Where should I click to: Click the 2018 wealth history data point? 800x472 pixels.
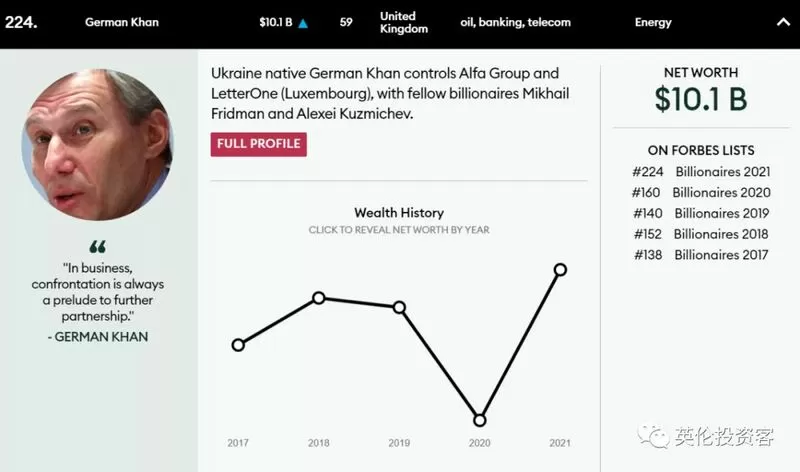319,298
